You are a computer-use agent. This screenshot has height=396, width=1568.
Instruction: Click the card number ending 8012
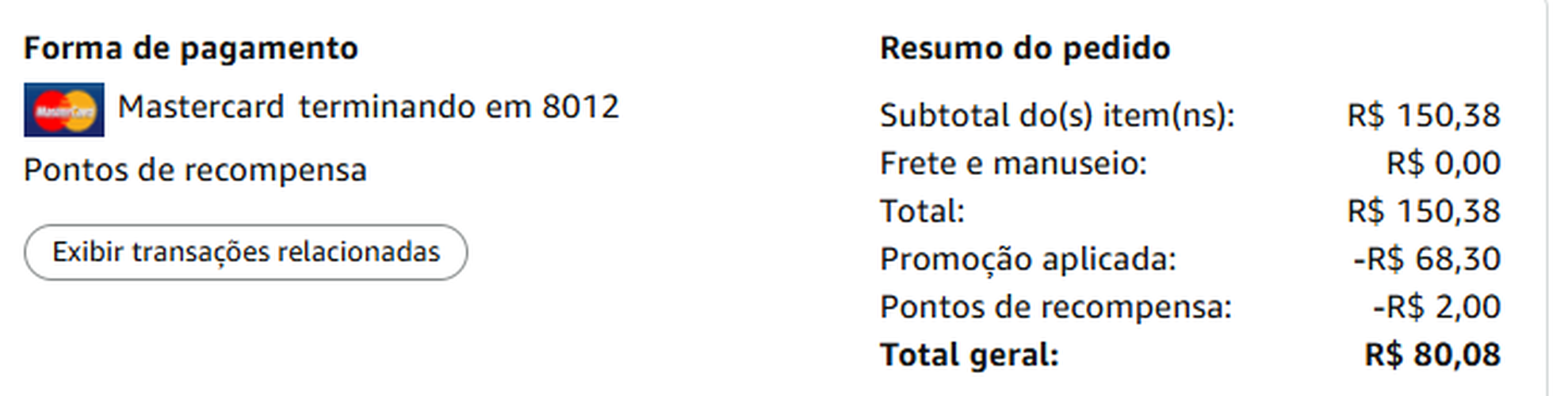(x=580, y=107)
